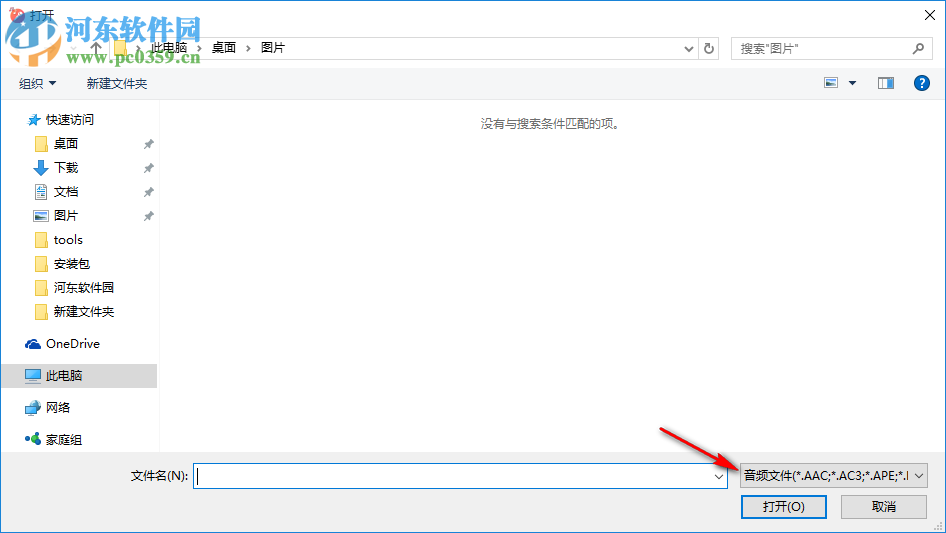Refresh the current folder listing
Image resolution: width=946 pixels, height=533 pixels.
[x=709, y=48]
